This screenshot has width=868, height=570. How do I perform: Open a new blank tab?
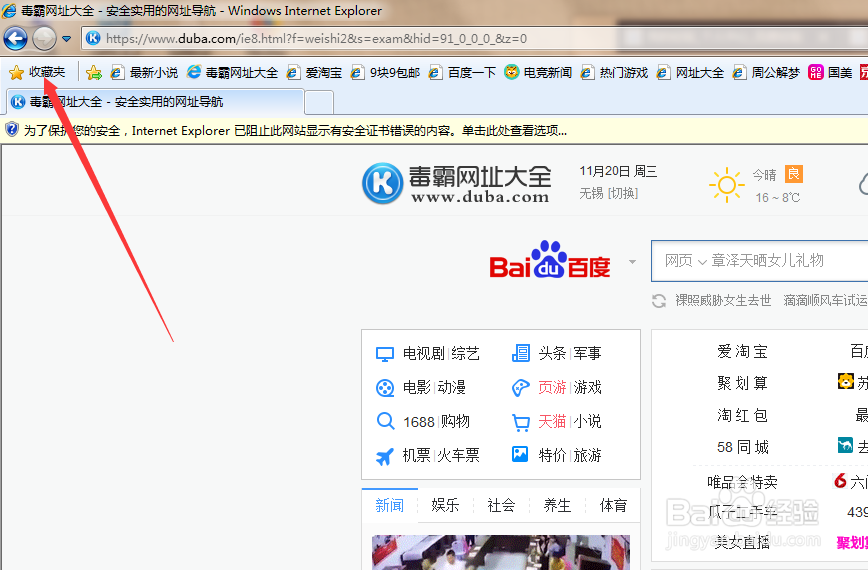(319, 103)
